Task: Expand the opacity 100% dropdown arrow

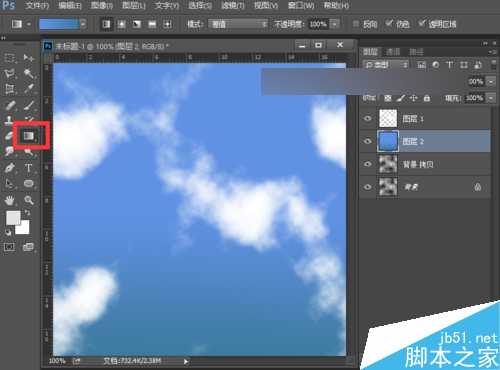Action: 335,24
